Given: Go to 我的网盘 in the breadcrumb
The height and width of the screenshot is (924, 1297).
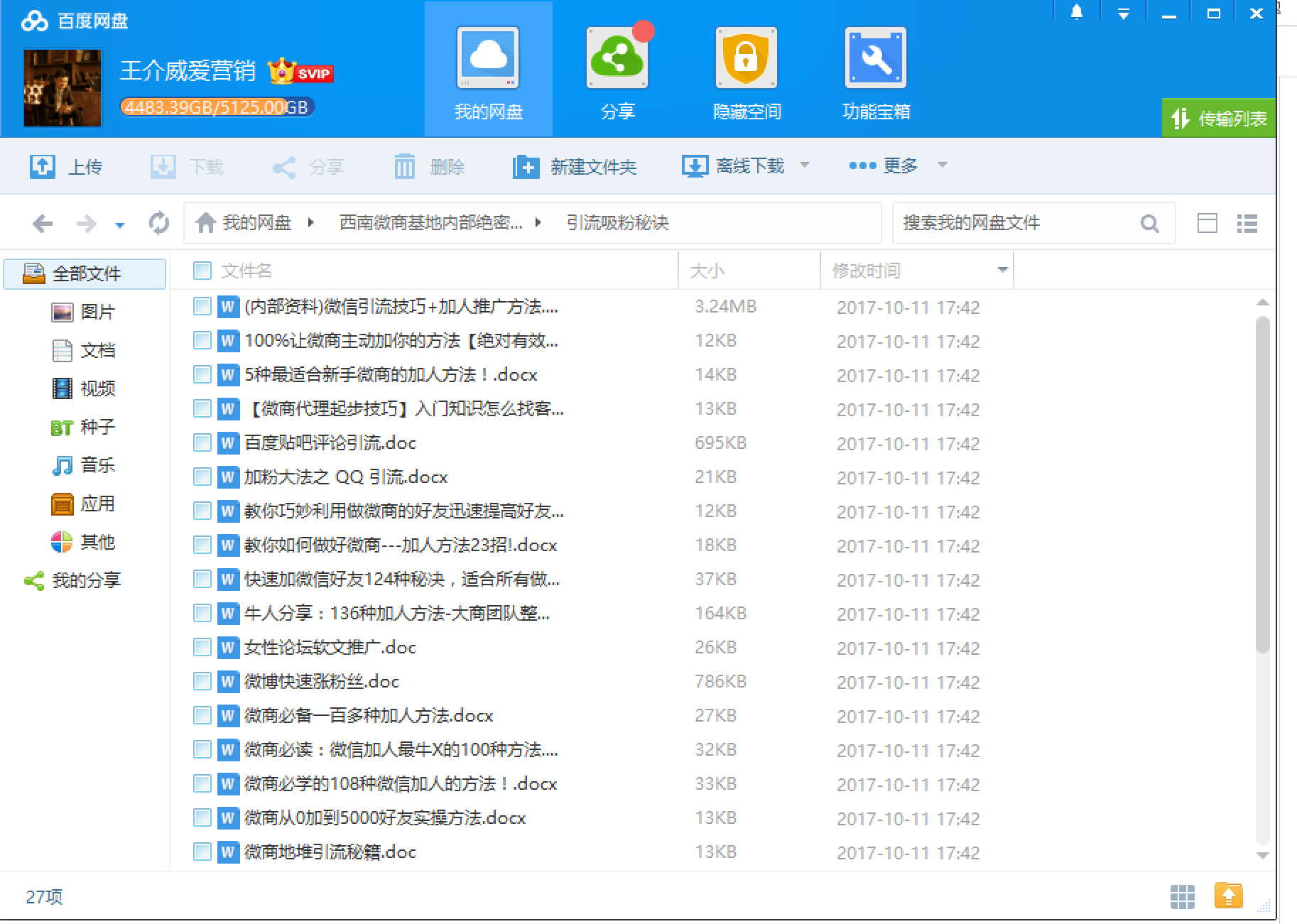Looking at the screenshot, I should point(244,223).
